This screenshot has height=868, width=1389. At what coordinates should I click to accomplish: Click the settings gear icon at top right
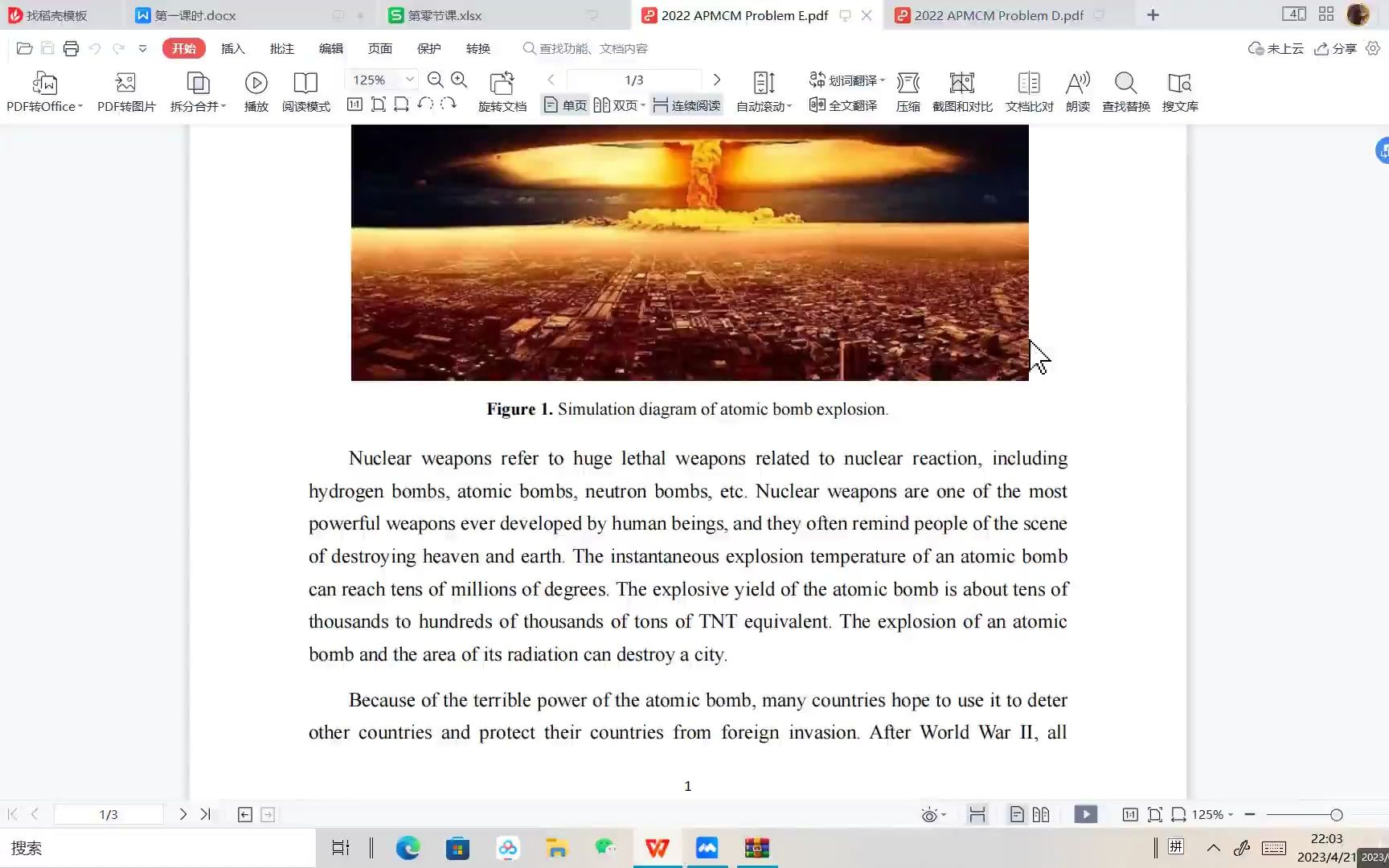tap(1373, 48)
